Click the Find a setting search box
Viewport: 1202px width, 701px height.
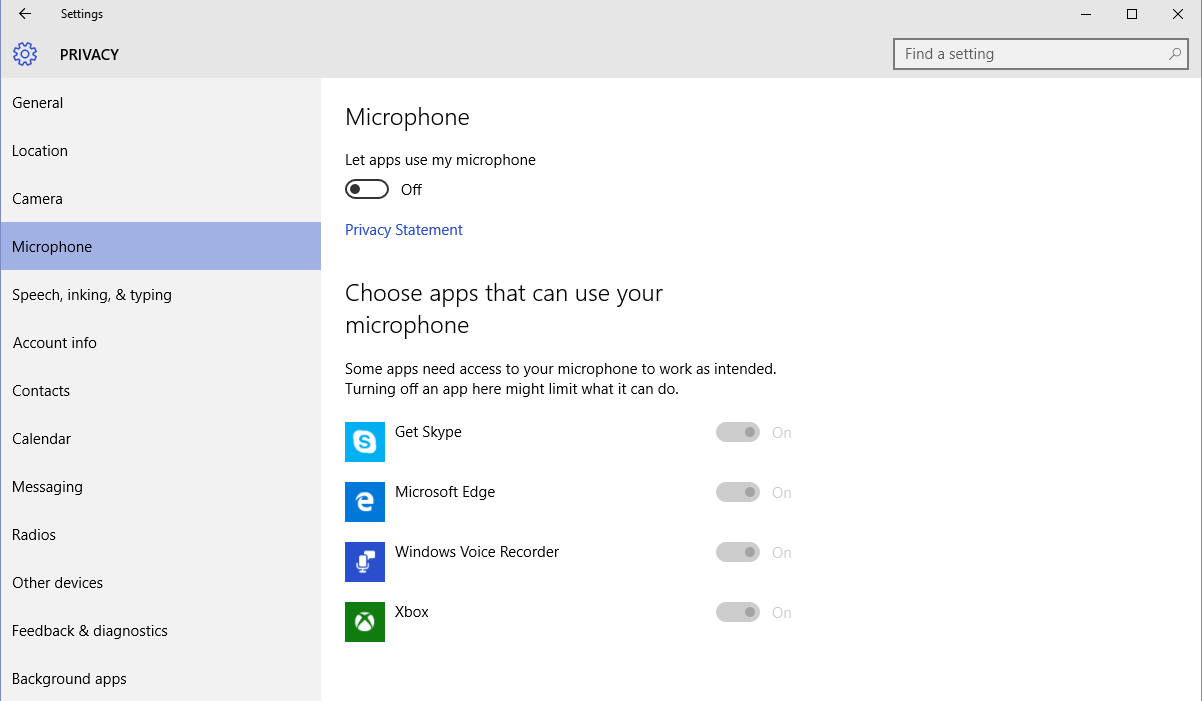tap(1040, 54)
